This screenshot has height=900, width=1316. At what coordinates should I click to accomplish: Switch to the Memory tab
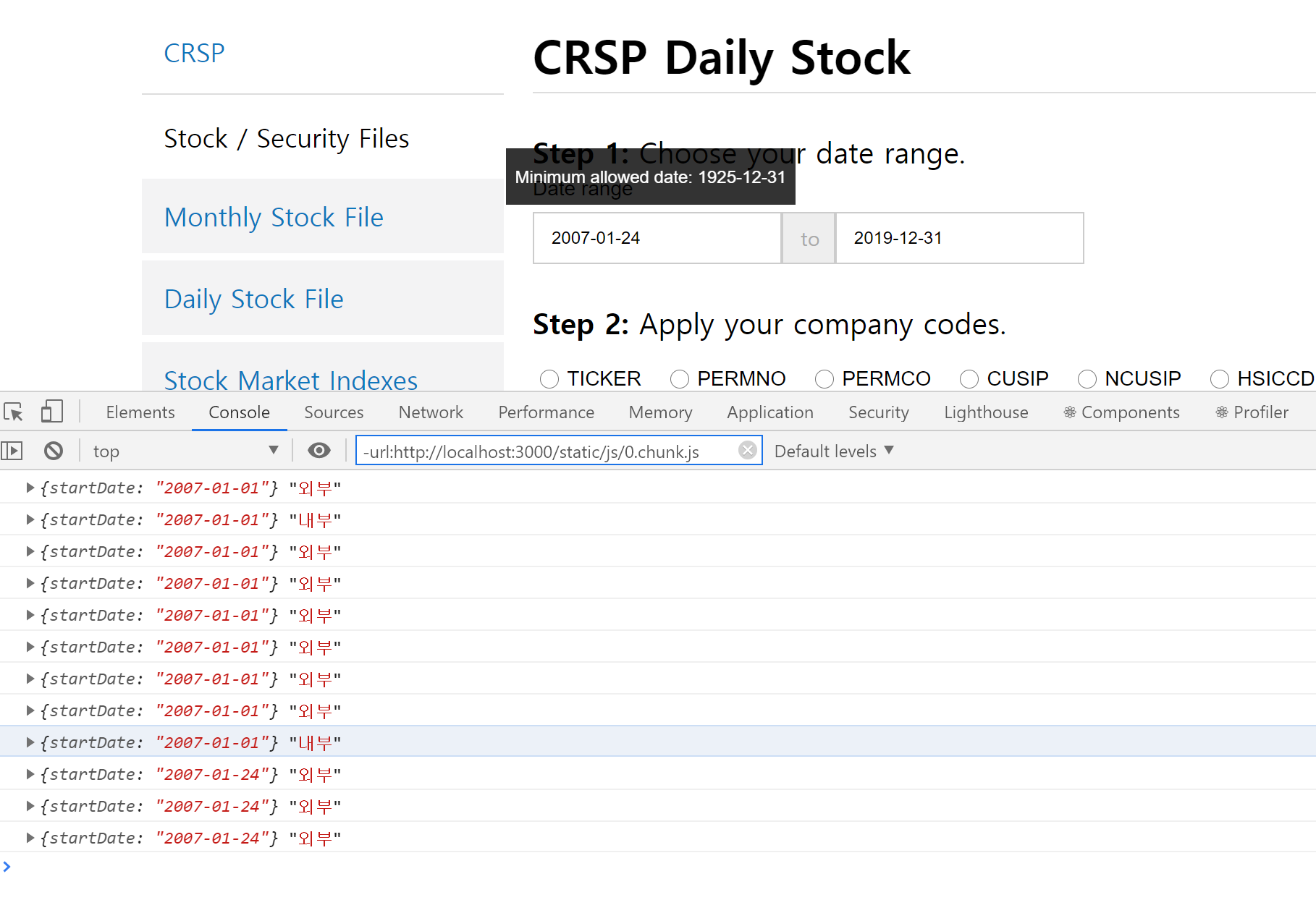click(660, 412)
